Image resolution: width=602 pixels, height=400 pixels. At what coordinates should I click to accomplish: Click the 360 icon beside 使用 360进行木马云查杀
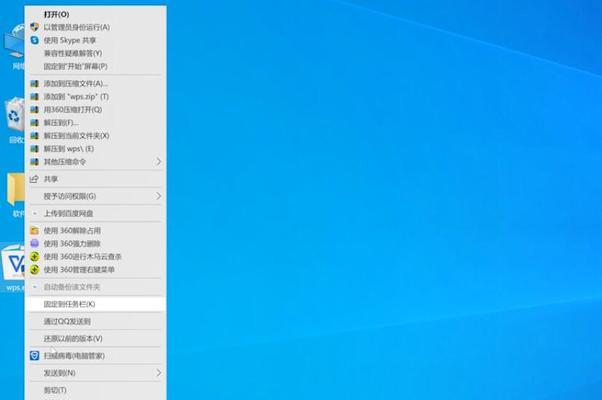click(x=35, y=256)
